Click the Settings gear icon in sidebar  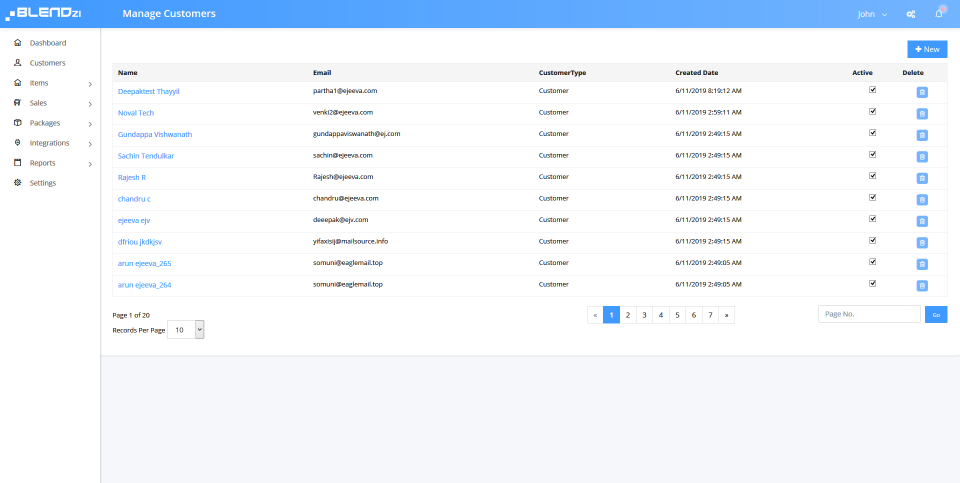(17, 182)
